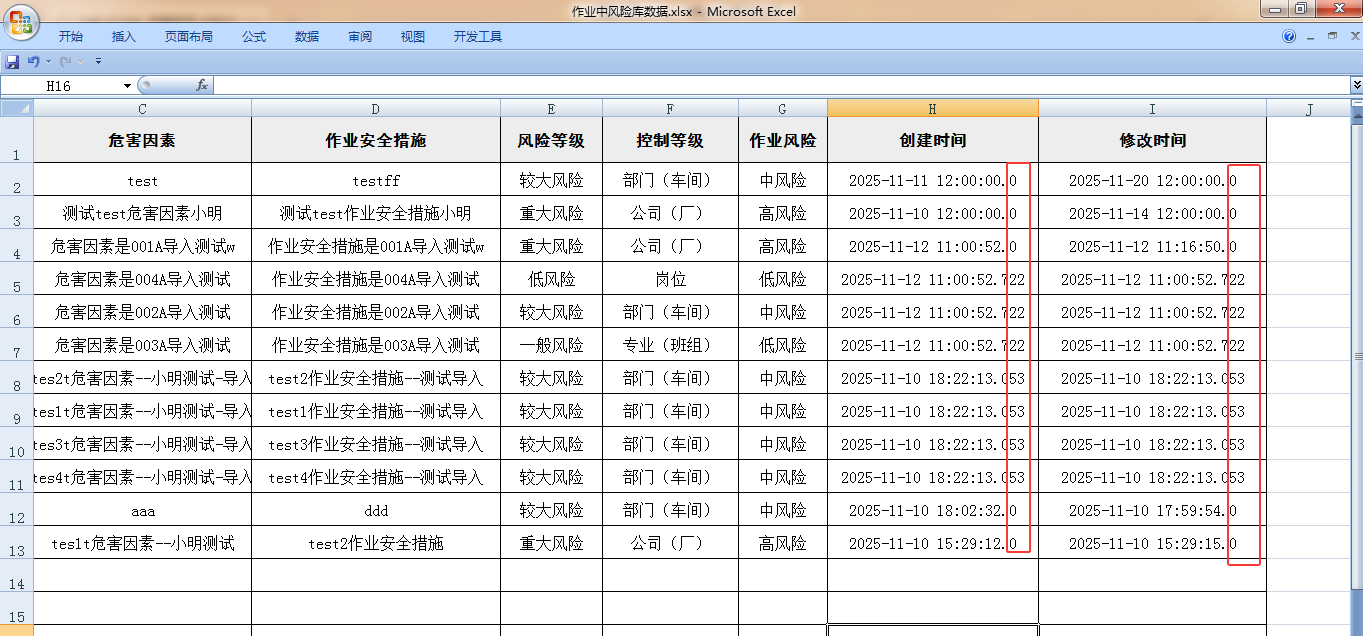This screenshot has width=1363, height=636.
Task: Open the 开始 ribbon tab
Action: pyautogui.click(x=70, y=37)
